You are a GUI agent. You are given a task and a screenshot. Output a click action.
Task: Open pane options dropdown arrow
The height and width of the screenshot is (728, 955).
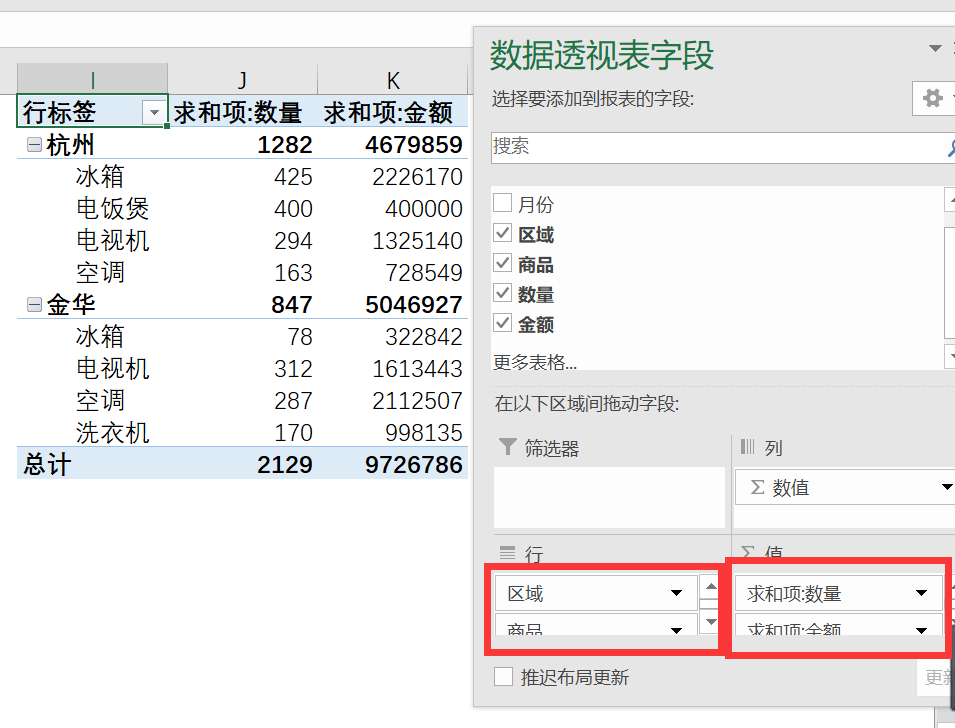point(935,48)
